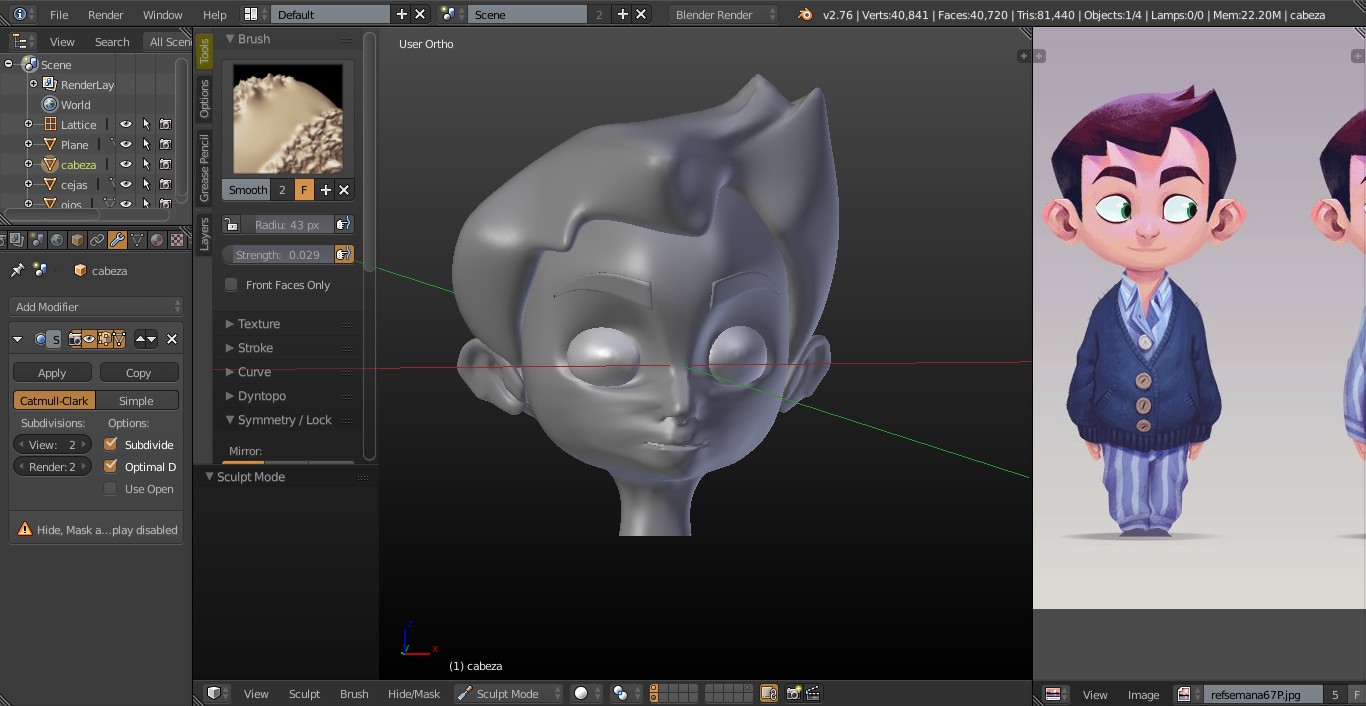Toggle fake user F for Smooth brush

click(303, 190)
